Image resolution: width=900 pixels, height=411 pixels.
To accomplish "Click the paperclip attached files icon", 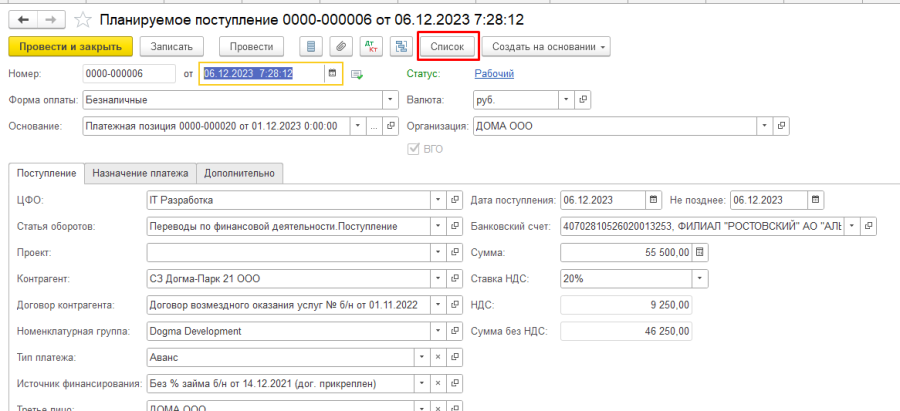I will point(341,47).
